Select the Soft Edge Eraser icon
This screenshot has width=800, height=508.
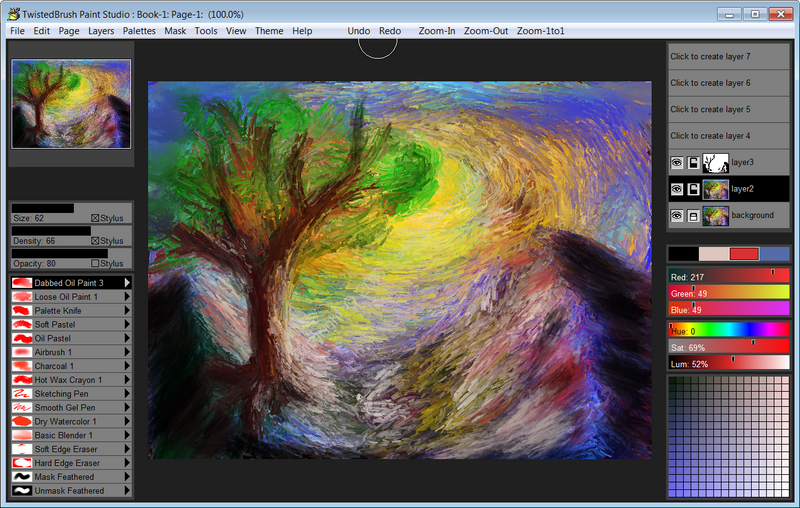click(x=22, y=449)
